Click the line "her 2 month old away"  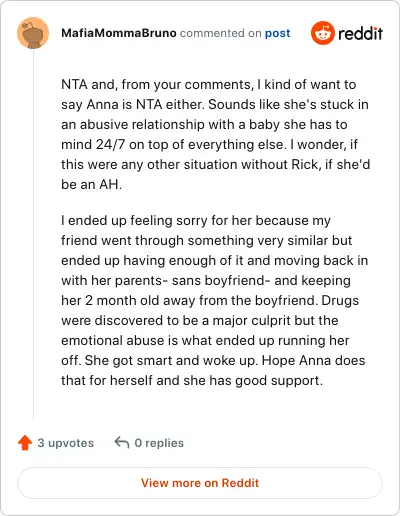click(x=210, y=300)
